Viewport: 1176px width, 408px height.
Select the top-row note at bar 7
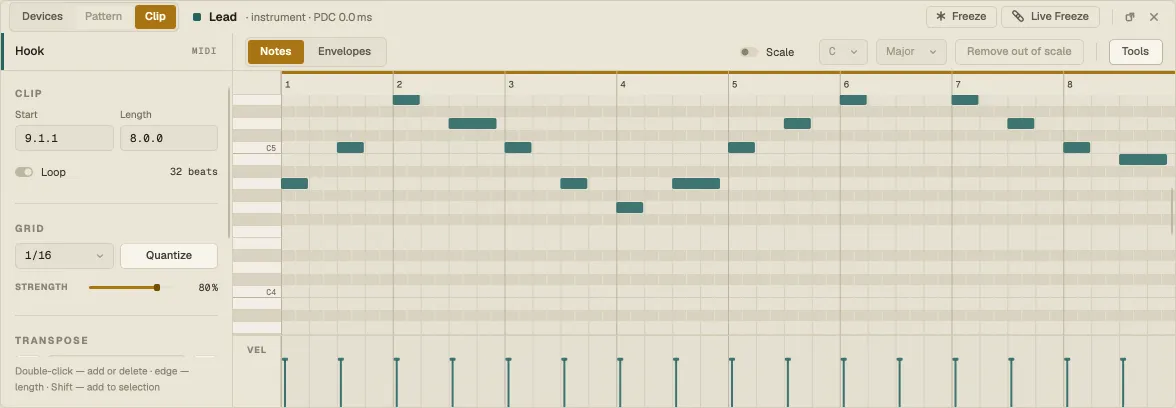[x=965, y=100]
